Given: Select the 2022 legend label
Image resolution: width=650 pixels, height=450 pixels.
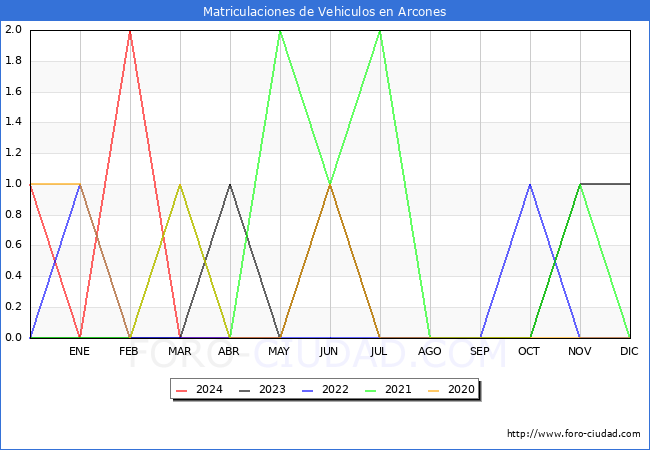Looking at the screenshot, I should coord(335,390).
